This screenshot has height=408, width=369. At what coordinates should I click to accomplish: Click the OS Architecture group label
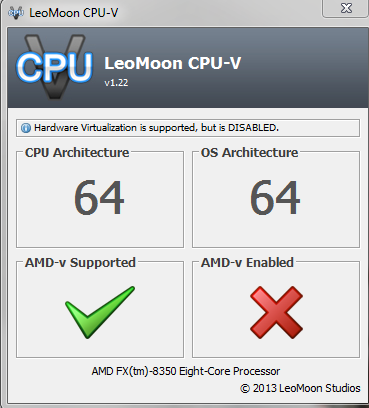pyautogui.click(x=249, y=153)
